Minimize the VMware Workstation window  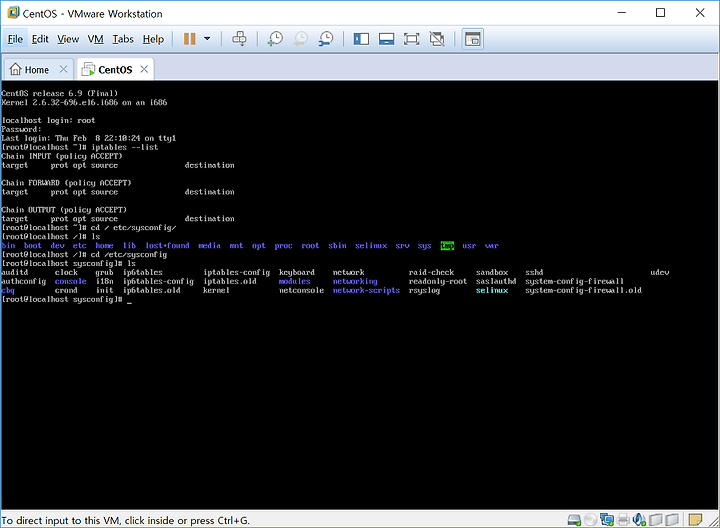[x=622, y=13]
